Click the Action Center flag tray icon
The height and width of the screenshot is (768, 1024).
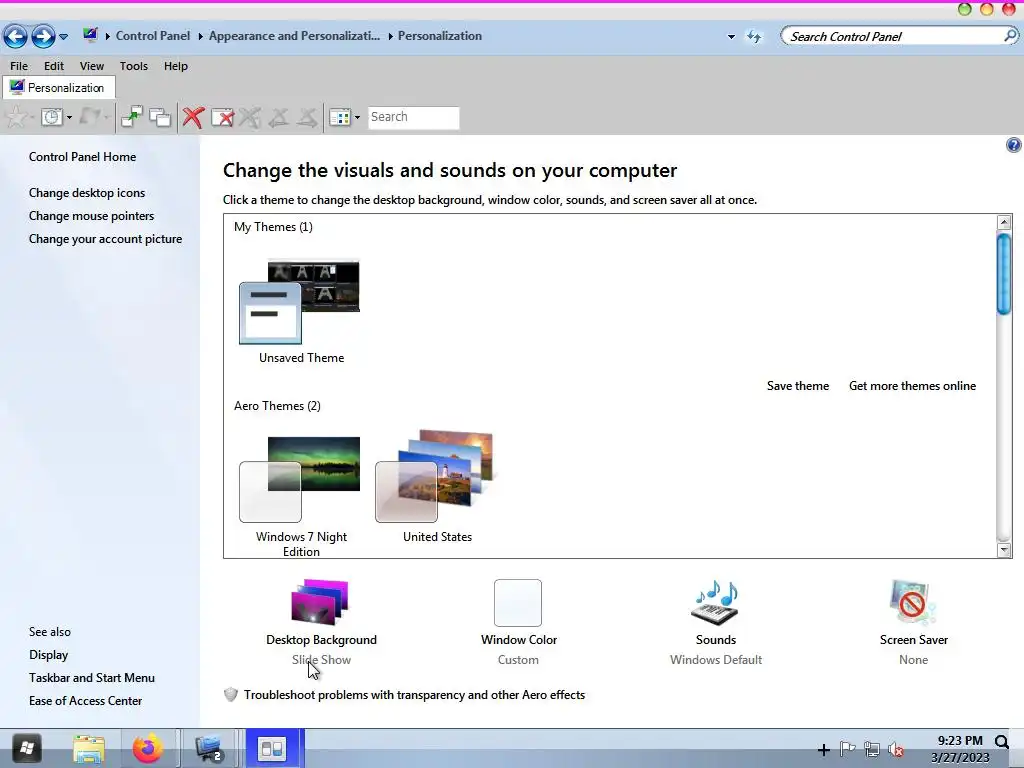[x=847, y=748]
